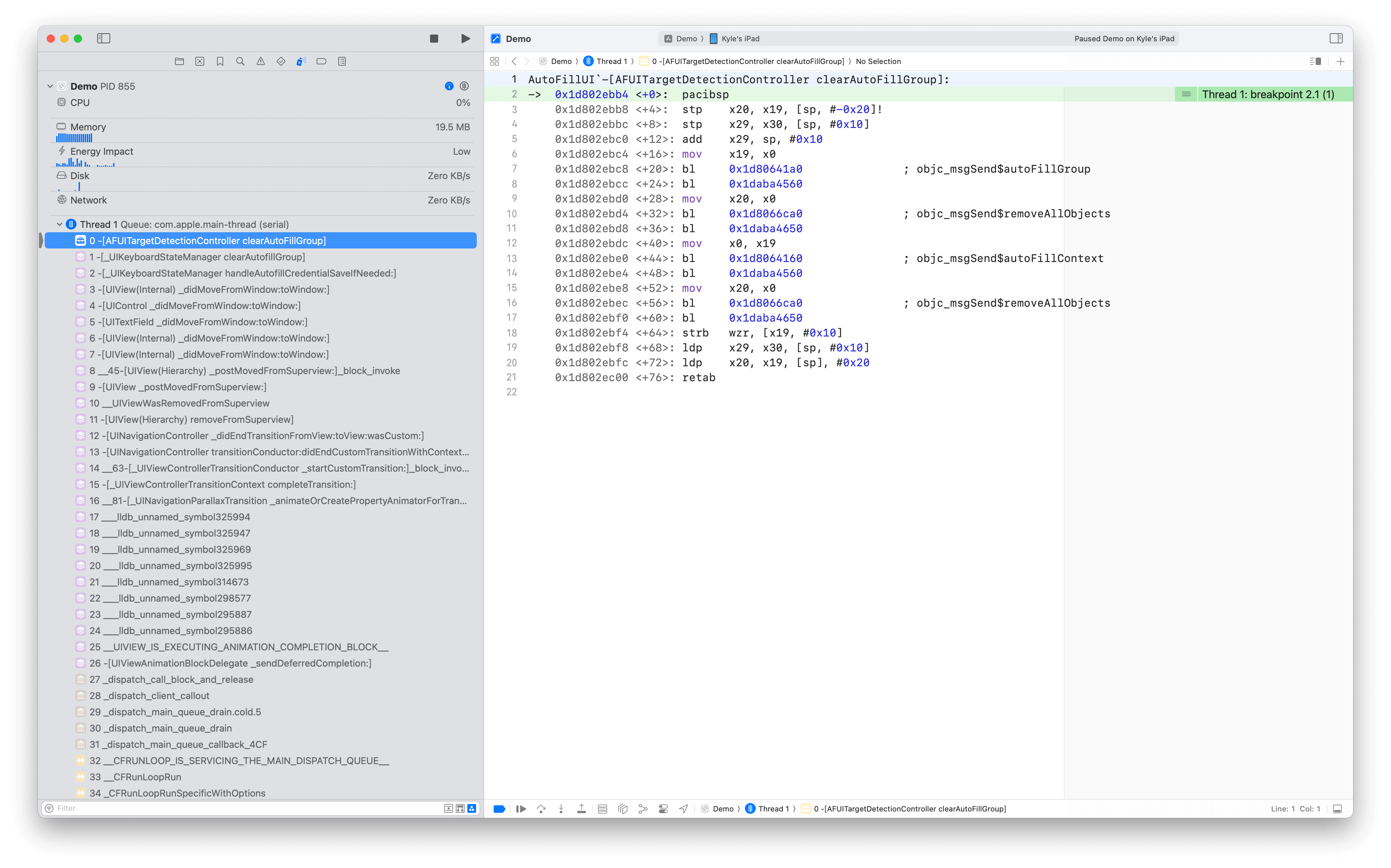This screenshot has width=1391, height=868.
Task: Continue program execution
Action: point(521,809)
